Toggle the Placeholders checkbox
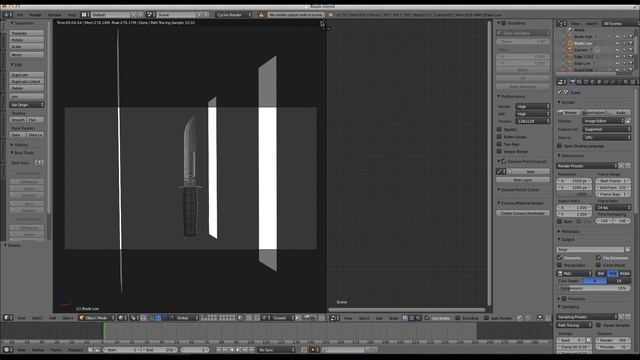This screenshot has width=640, height=360. click(560, 265)
